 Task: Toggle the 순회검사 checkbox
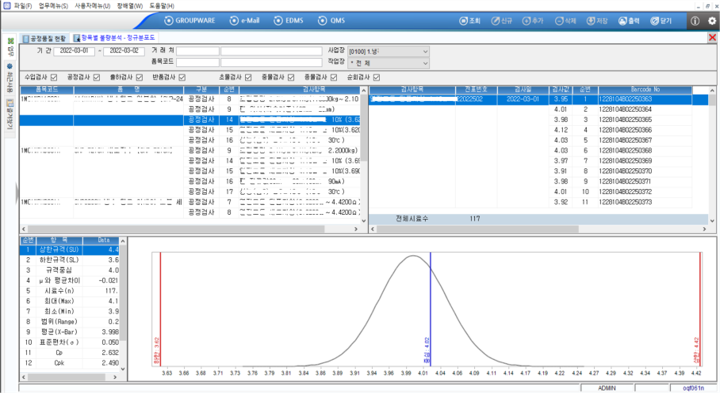376,77
